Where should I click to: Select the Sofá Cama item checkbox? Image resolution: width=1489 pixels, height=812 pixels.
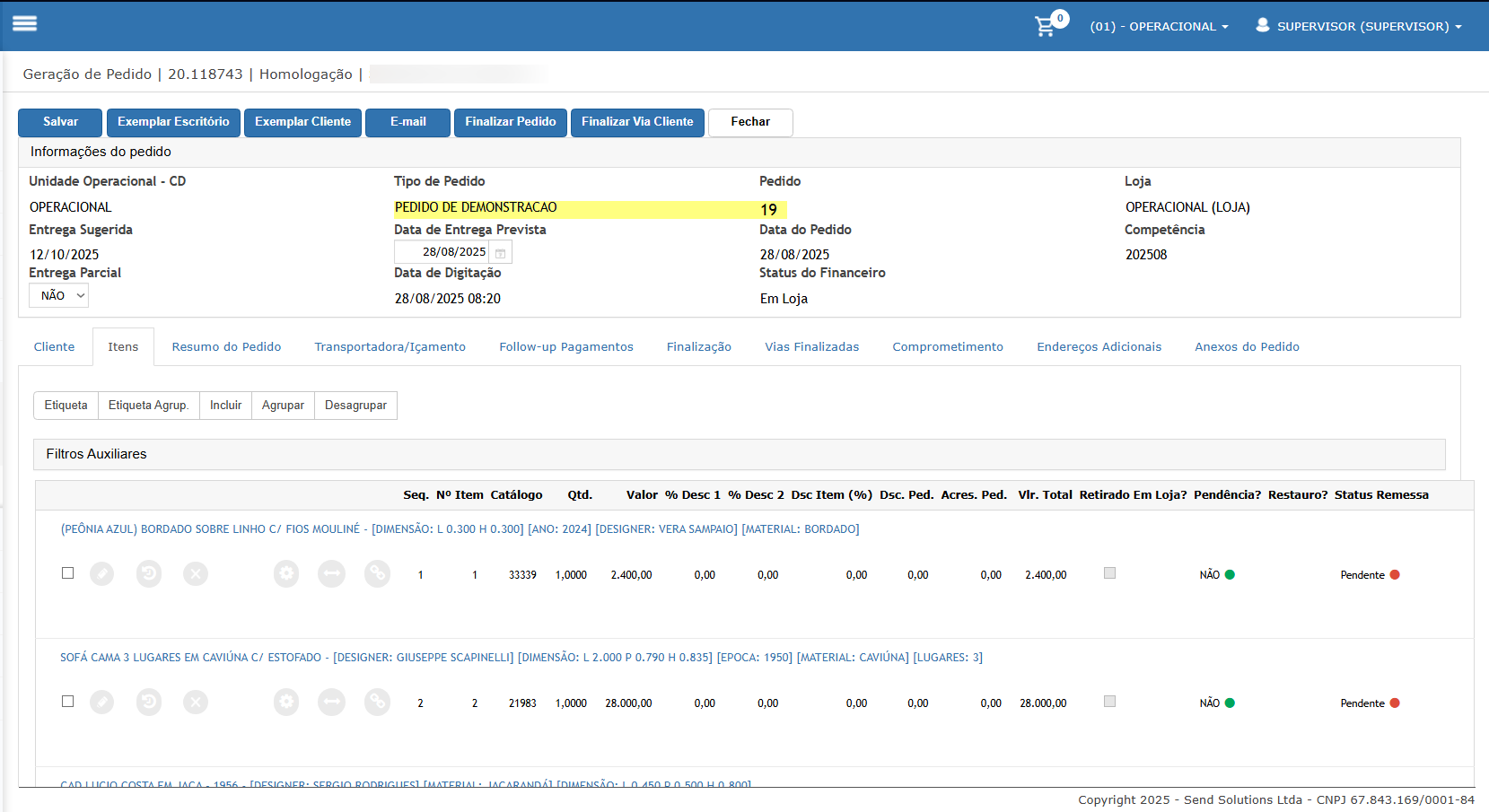[67, 702]
